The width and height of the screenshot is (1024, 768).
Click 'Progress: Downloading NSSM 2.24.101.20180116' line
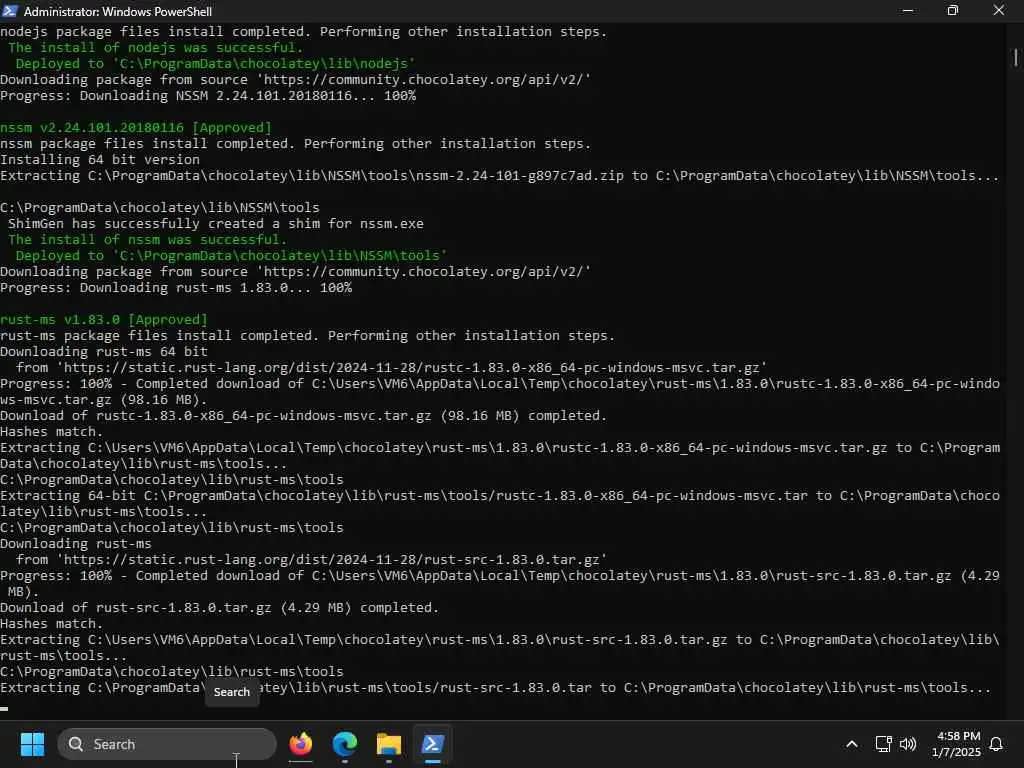coord(208,95)
